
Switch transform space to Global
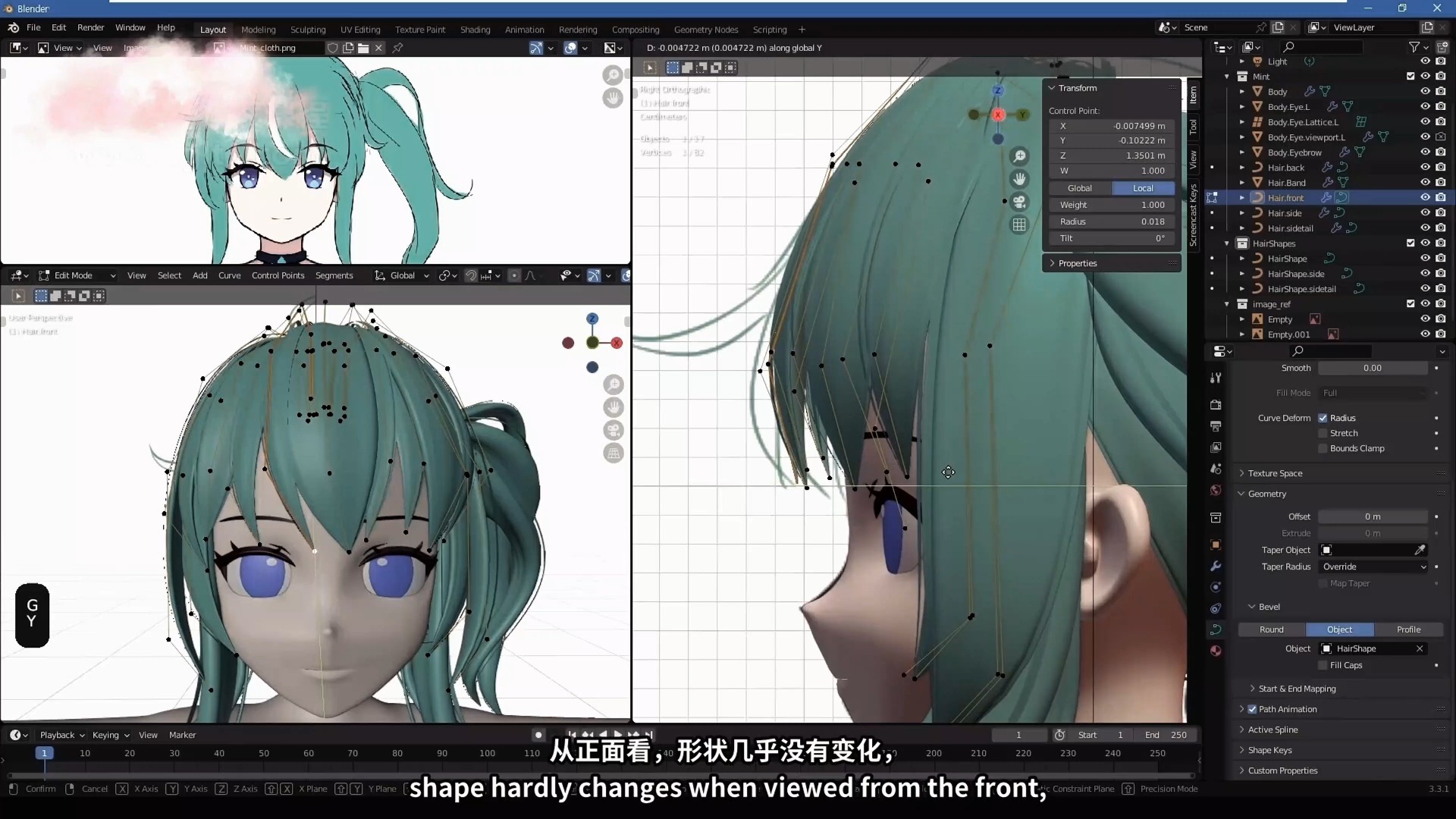(1079, 188)
